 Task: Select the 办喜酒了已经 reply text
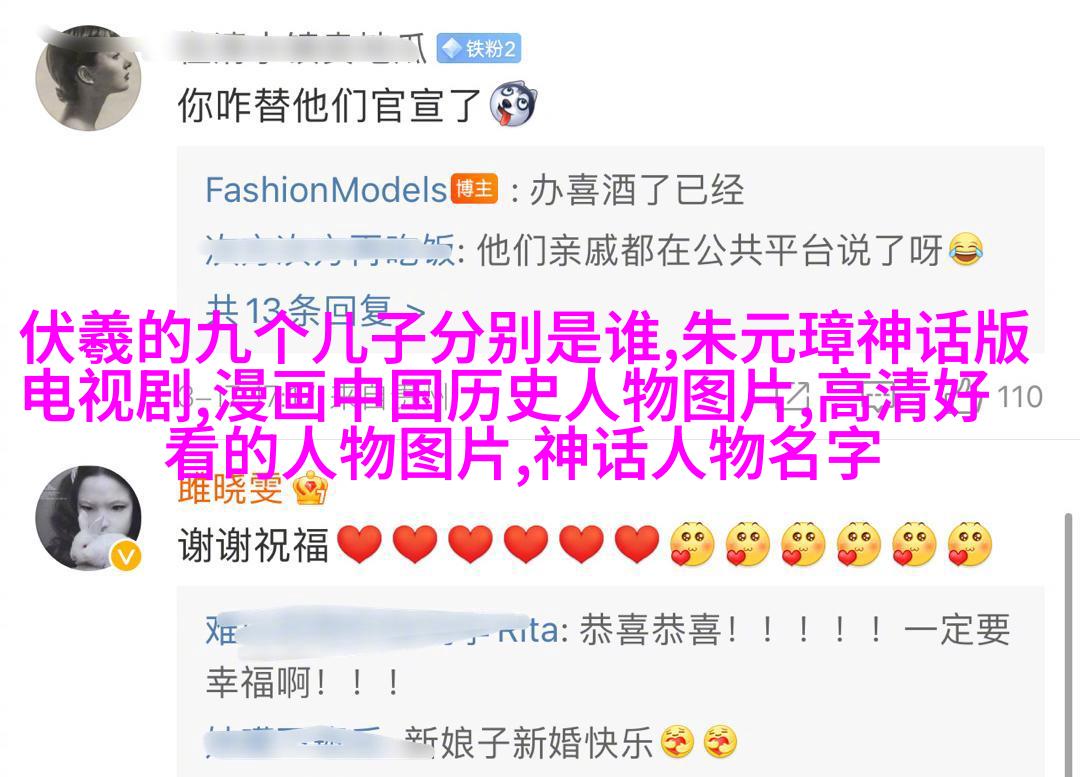pyautogui.click(x=636, y=189)
